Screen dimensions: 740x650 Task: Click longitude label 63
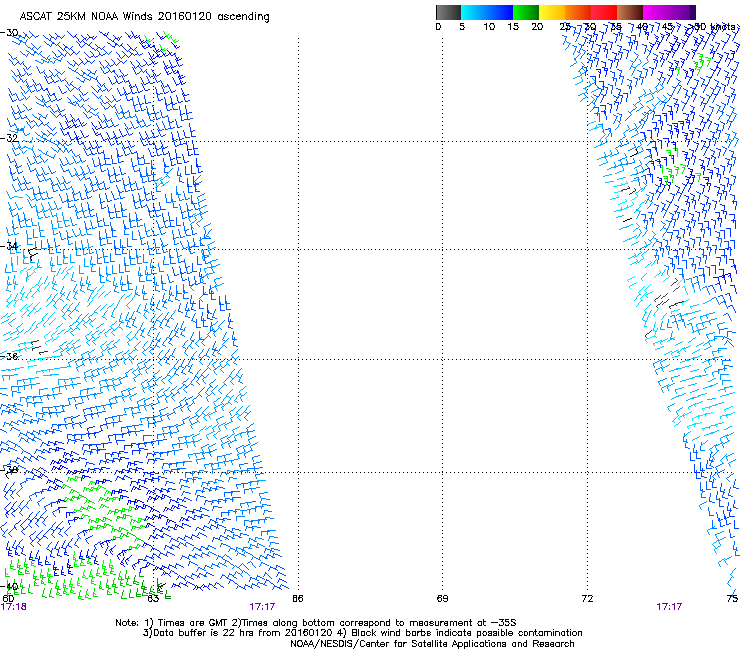tap(153, 599)
